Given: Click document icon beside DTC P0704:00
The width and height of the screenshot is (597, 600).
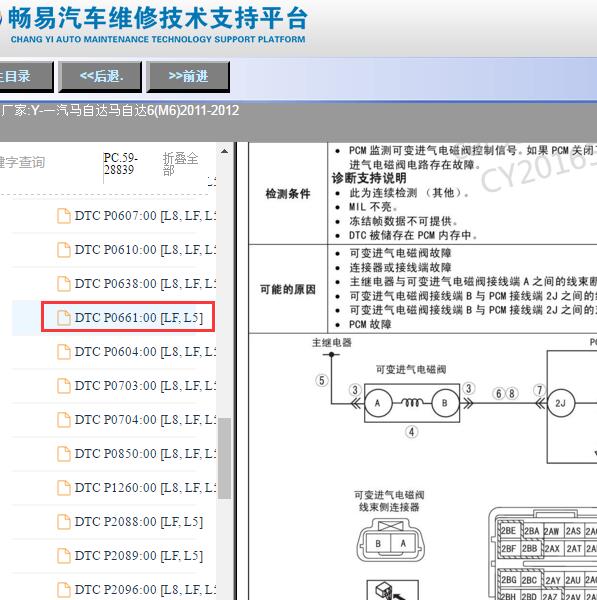Looking at the screenshot, I should 64,420.
